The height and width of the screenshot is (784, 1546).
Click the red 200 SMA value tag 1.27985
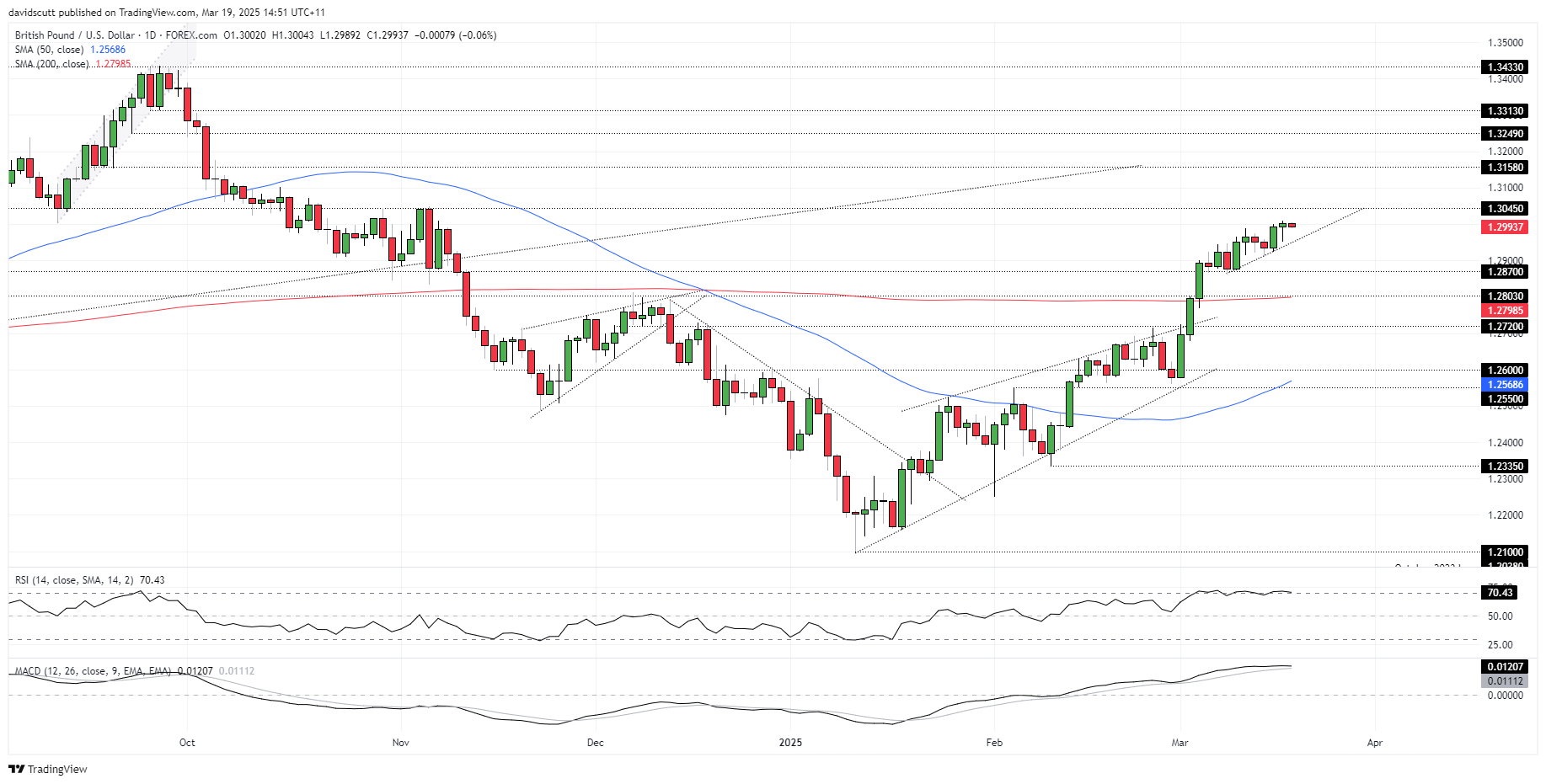(x=1505, y=310)
